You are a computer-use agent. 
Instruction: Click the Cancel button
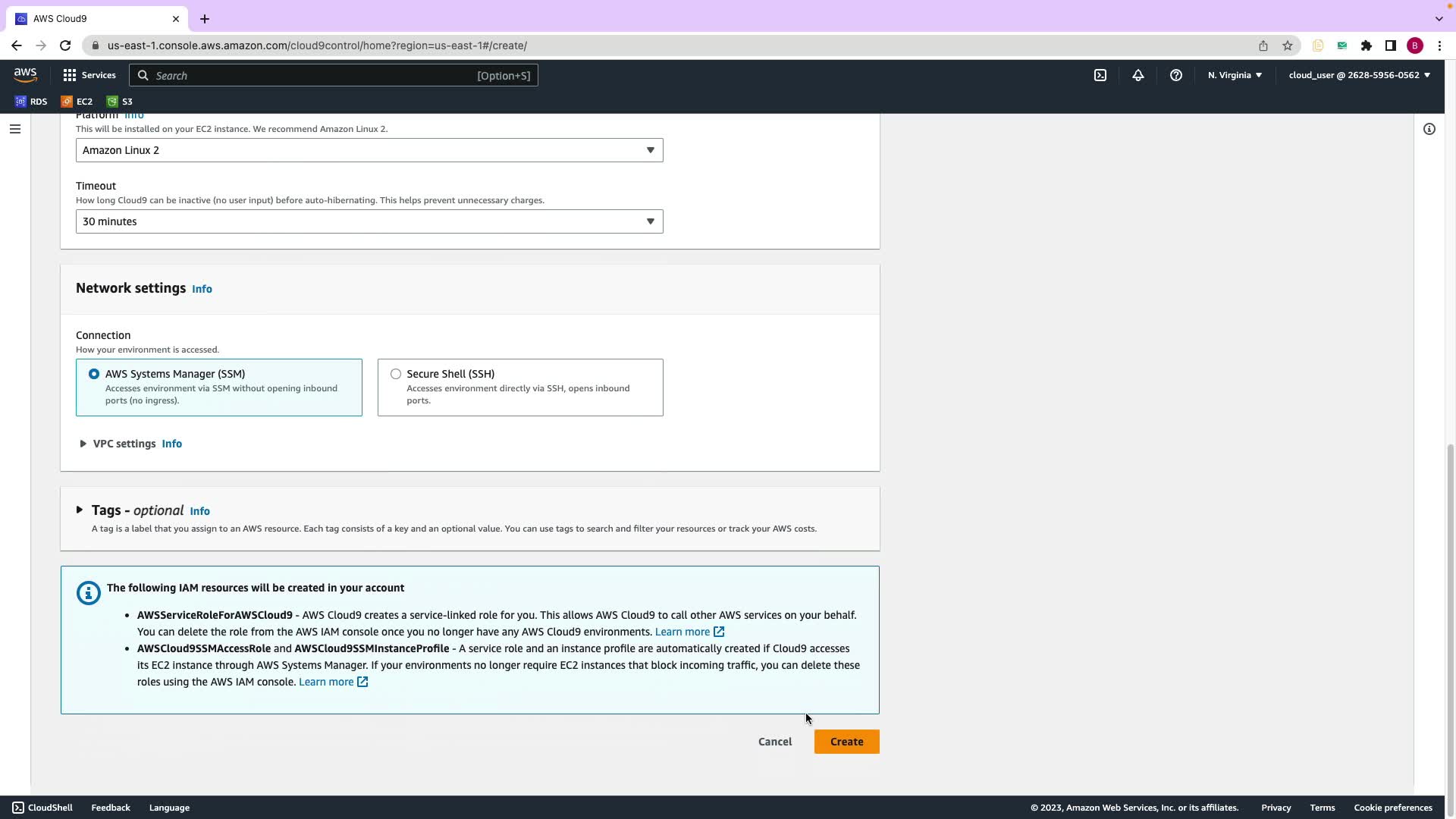pyautogui.click(x=774, y=742)
